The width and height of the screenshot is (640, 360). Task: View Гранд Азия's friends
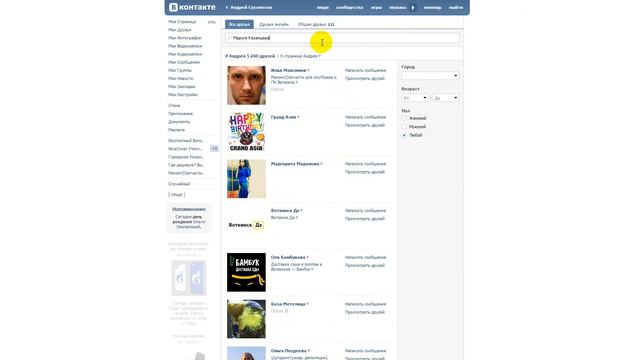coord(364,125)
